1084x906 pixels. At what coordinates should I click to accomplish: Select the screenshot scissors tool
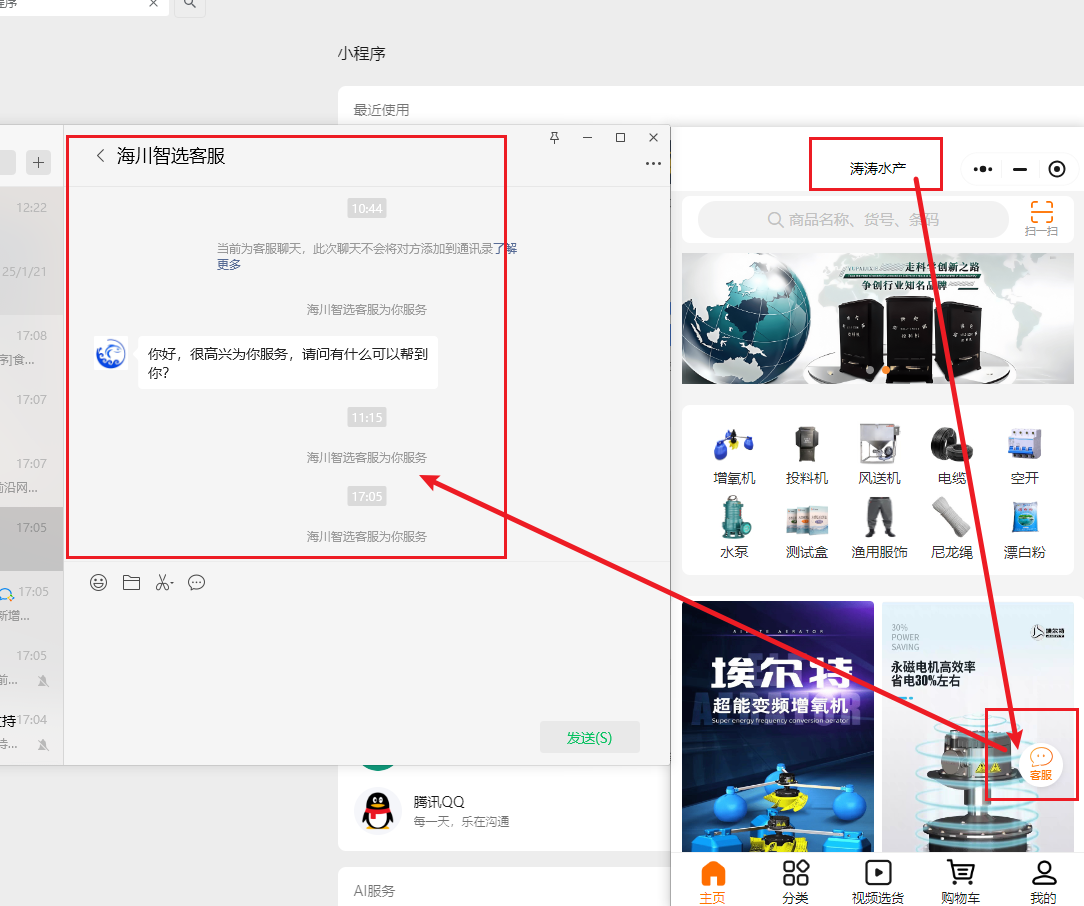pos(162,583)
